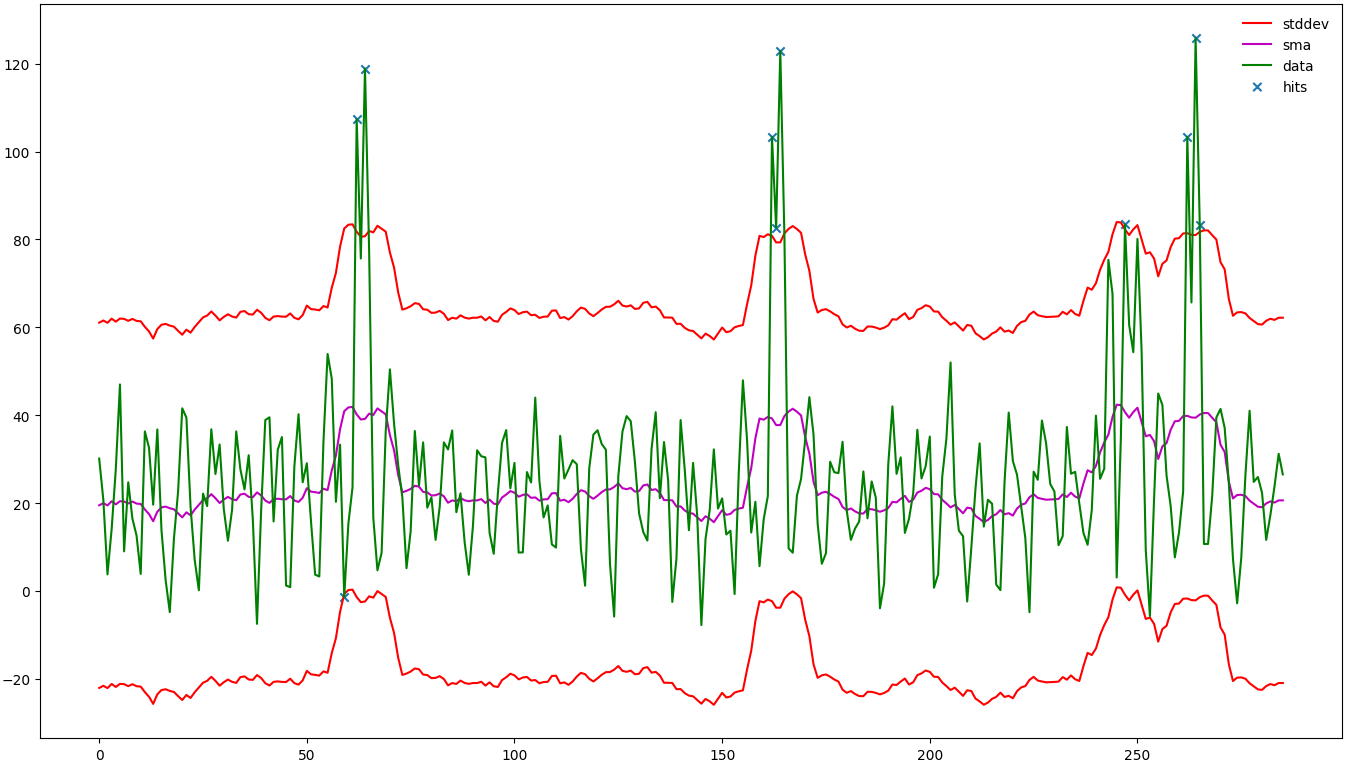Click the x-axis tick label 100

514,751
